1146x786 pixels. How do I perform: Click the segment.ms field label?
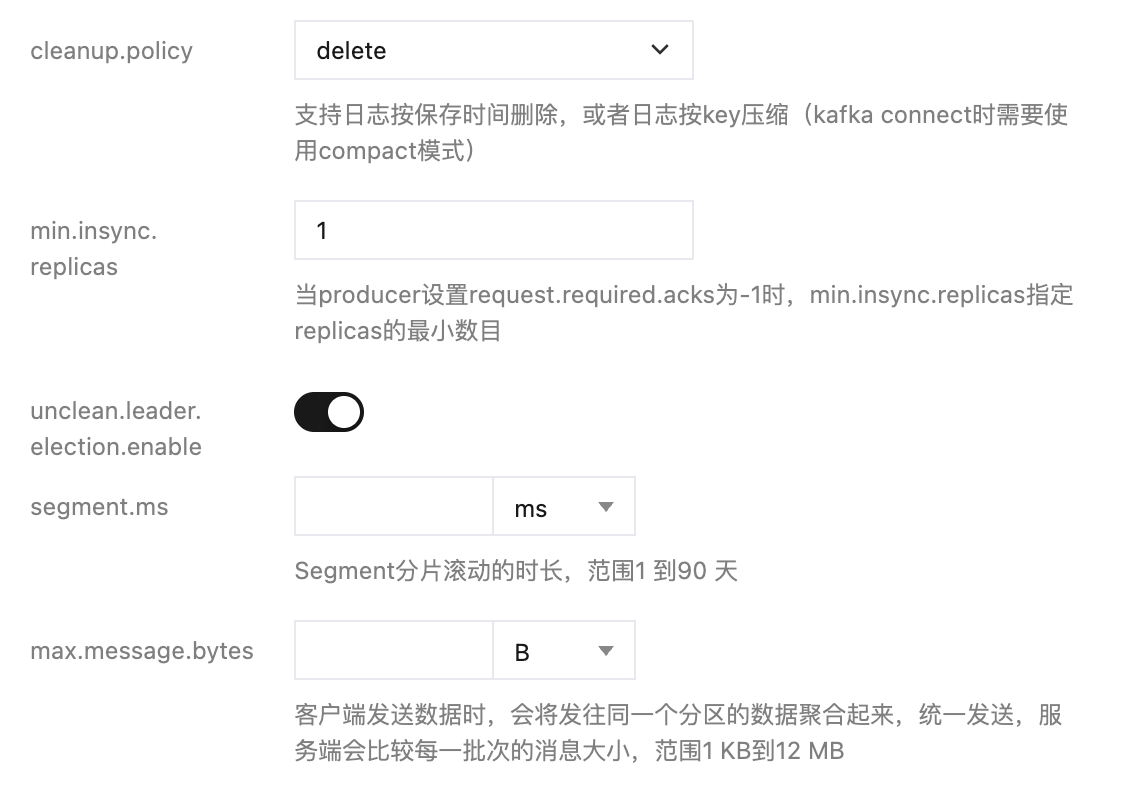pos(99,507)
